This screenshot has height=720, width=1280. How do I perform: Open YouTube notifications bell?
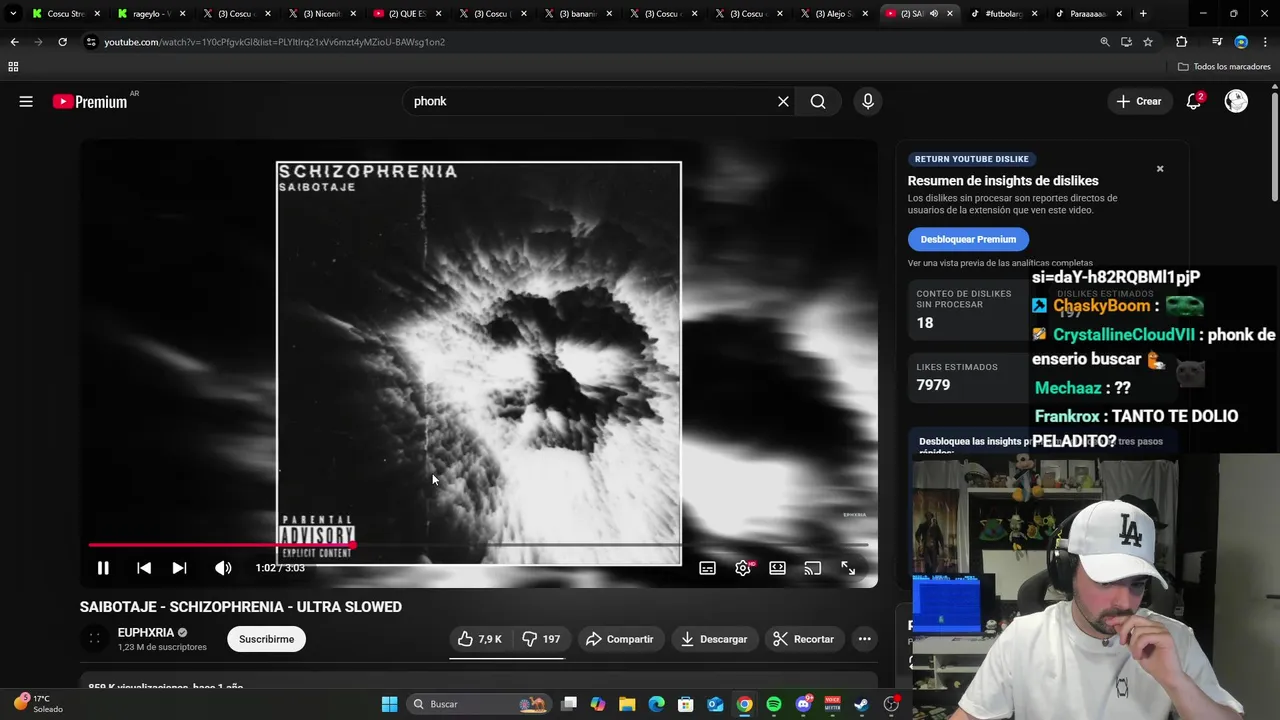1194,101
